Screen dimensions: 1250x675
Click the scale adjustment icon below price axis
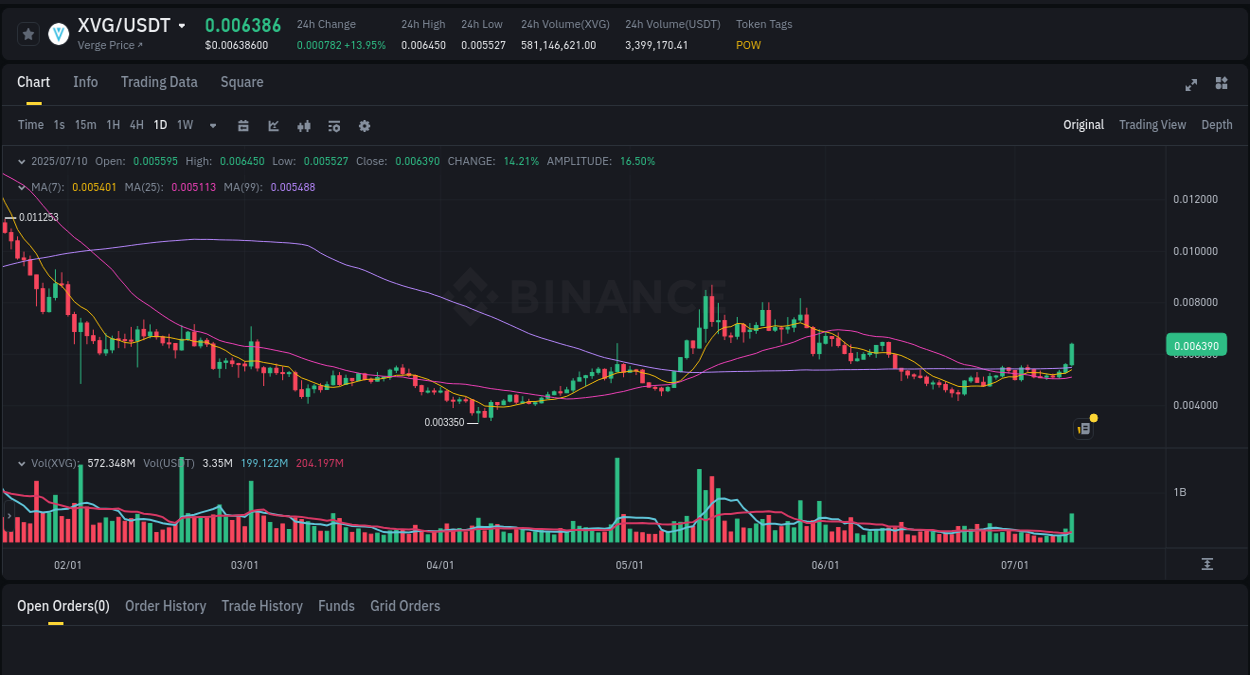[1208, 564]
